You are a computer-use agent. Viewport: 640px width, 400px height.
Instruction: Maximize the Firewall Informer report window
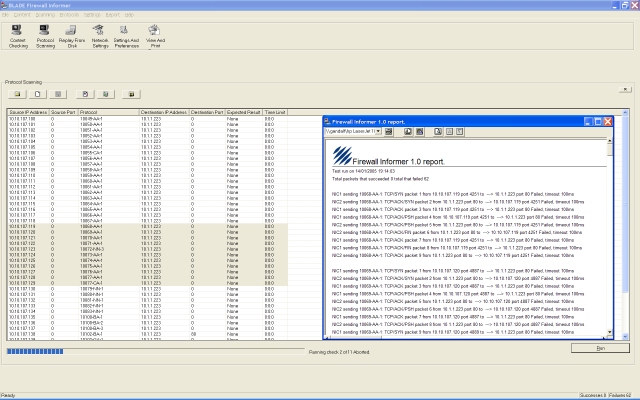tap(598, 122)
